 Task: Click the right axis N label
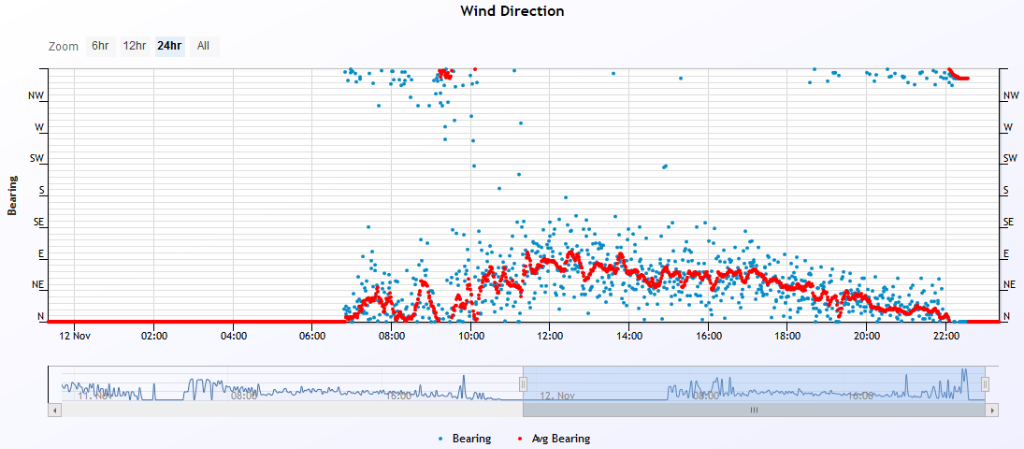(1006, 317)
